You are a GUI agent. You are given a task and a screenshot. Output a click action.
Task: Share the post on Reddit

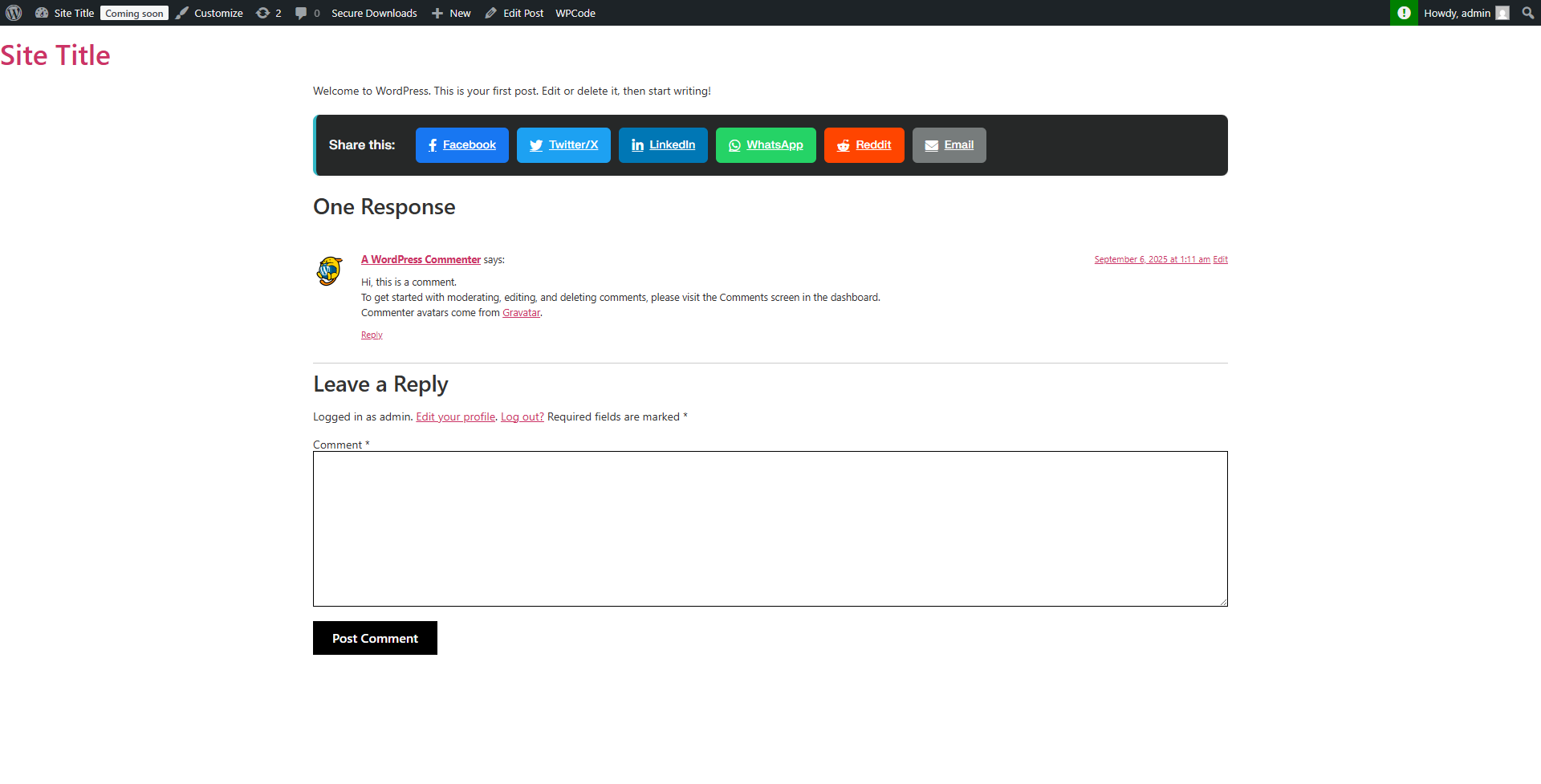[864, 145]
